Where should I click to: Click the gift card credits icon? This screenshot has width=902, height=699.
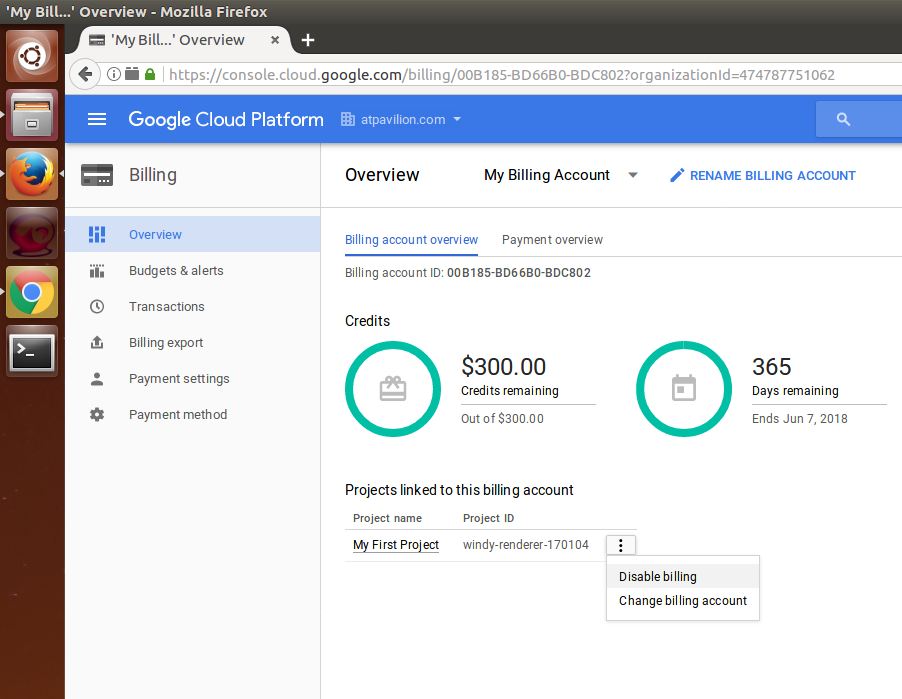click(393, 389)
